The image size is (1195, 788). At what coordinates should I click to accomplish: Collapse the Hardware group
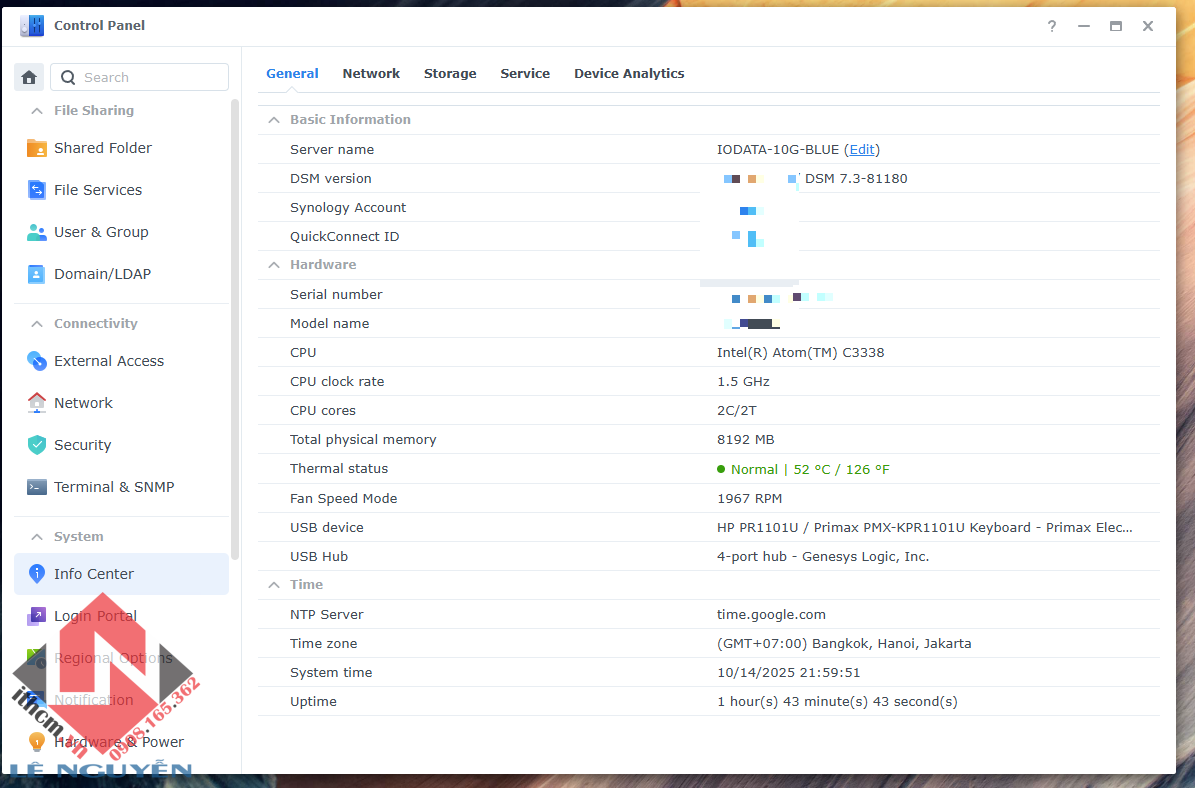273,265
